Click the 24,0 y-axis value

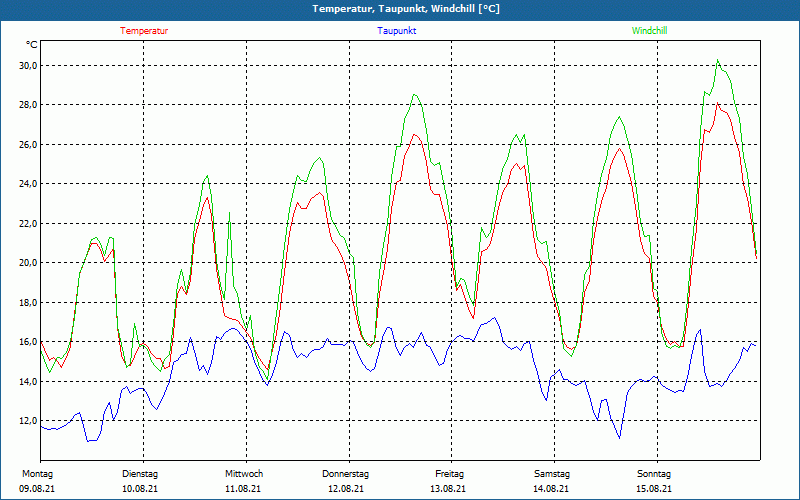pos(28,184)
